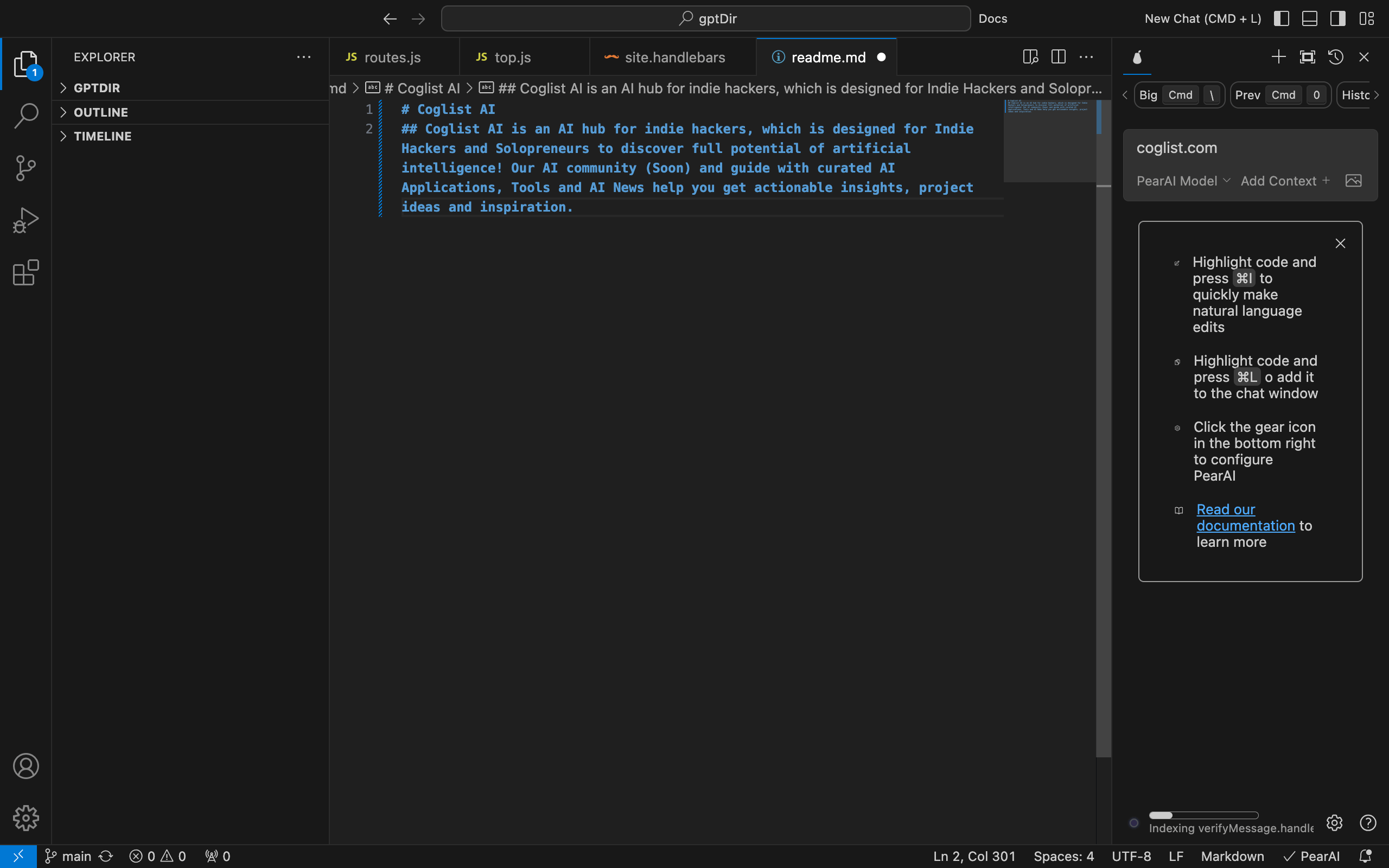Switch to the top.js tab

click(524, 57)
